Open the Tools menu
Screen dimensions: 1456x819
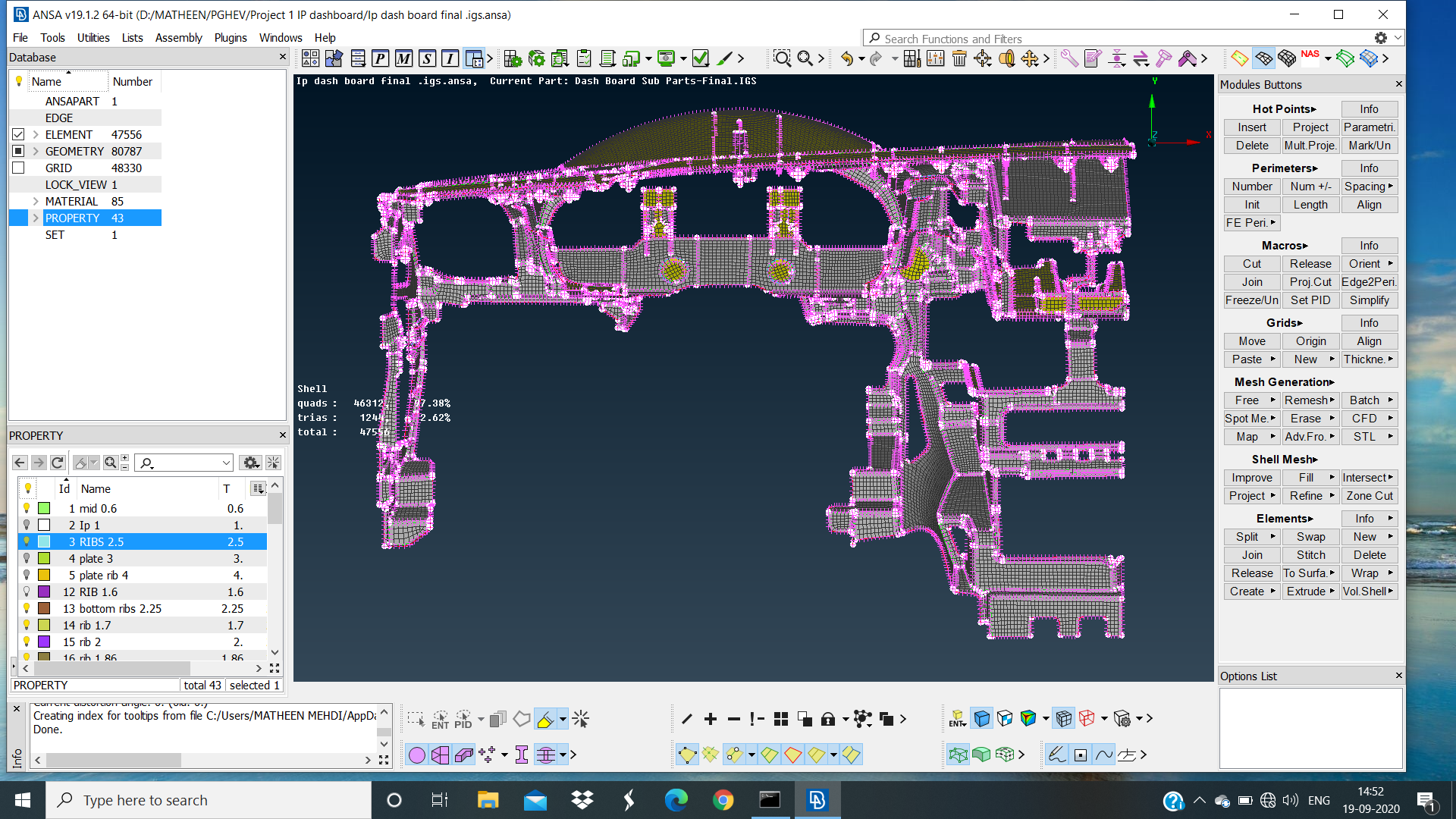click(52, 37)
